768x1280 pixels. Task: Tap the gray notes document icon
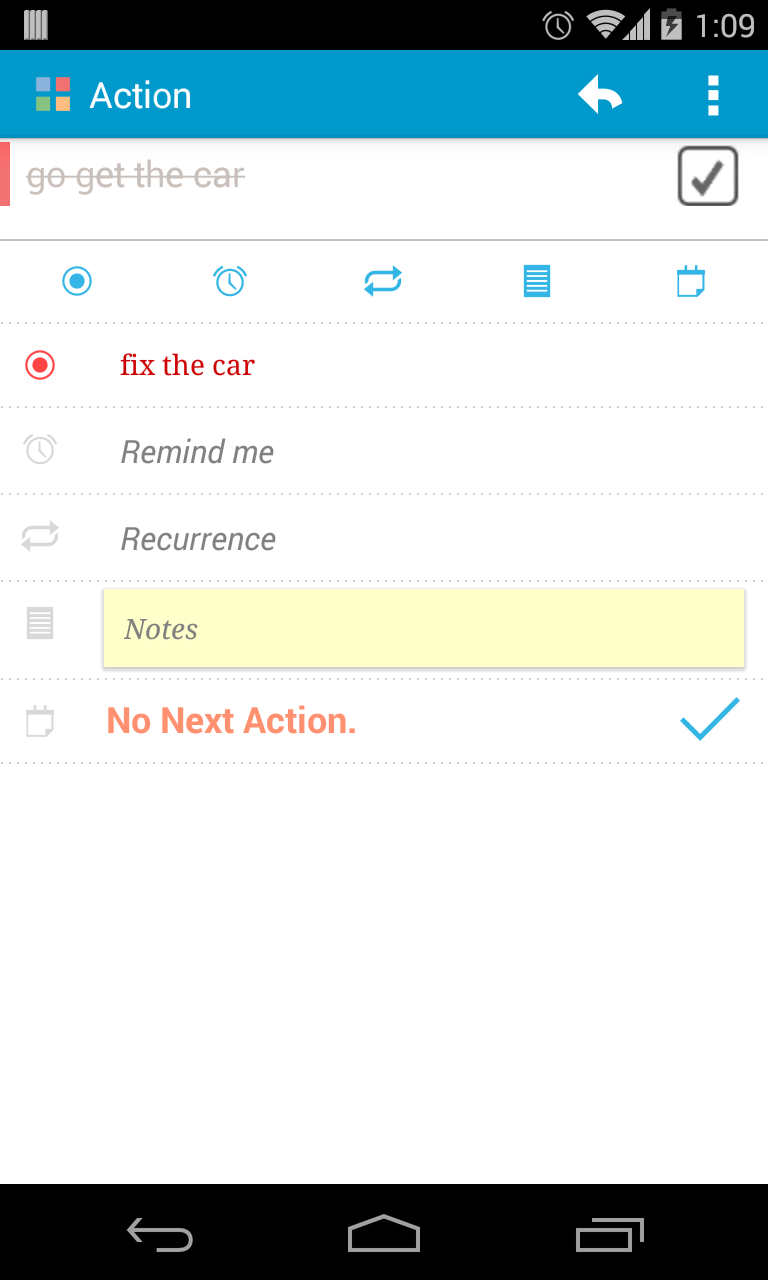40,623
